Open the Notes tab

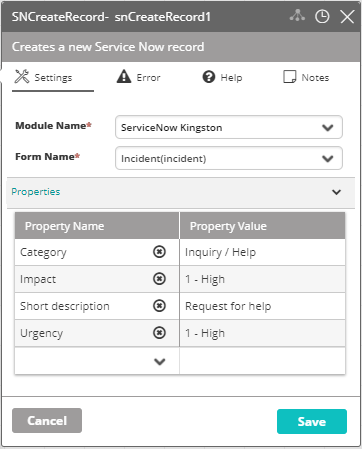click(306, 77)
